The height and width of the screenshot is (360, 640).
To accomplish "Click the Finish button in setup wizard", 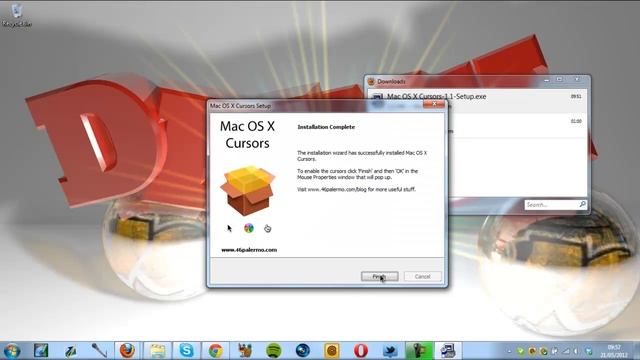I will [x=380, y=276].
